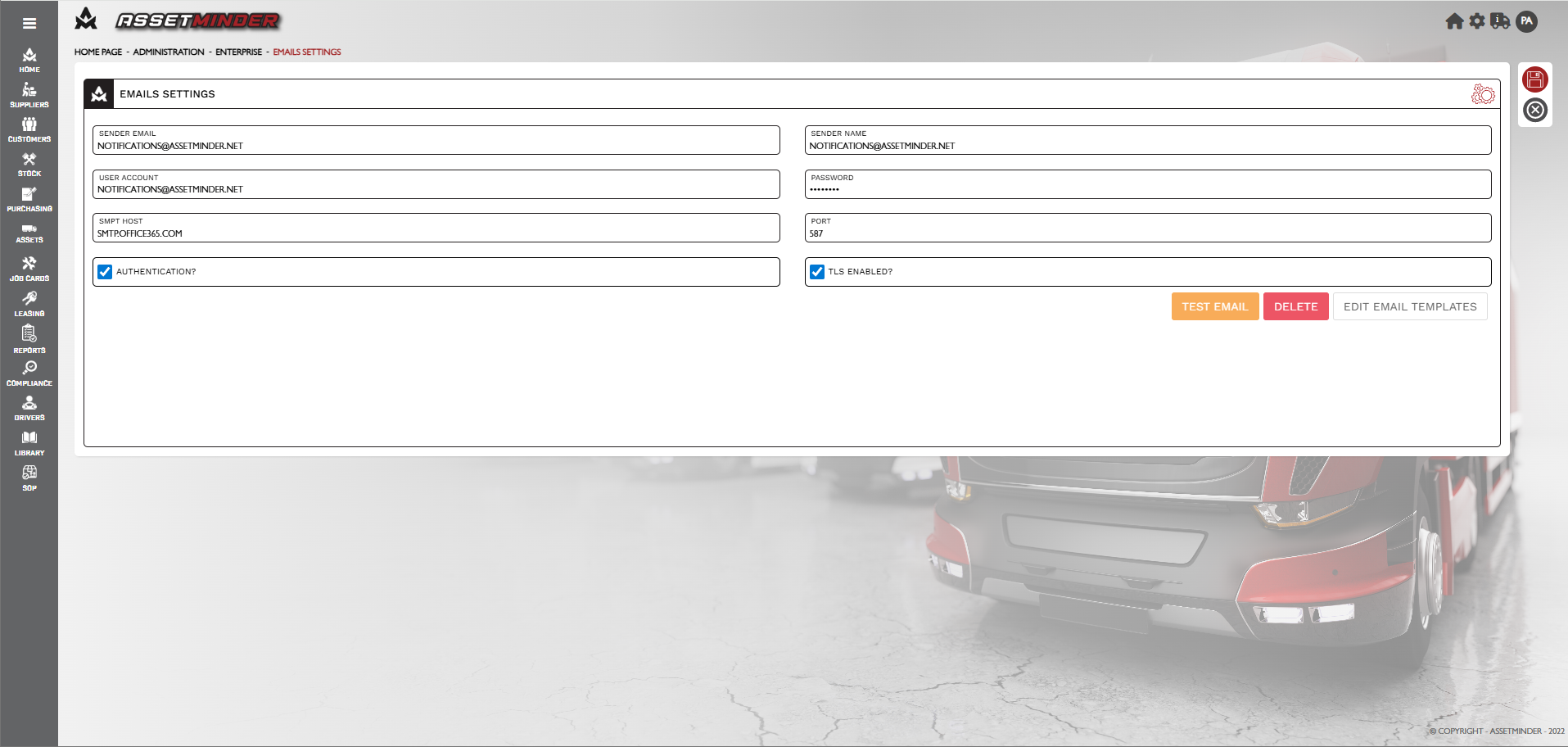The height and width of the screenshot is (747, 1568).
Task: Navigate to Administration breadcrumb
Action: 169,52
